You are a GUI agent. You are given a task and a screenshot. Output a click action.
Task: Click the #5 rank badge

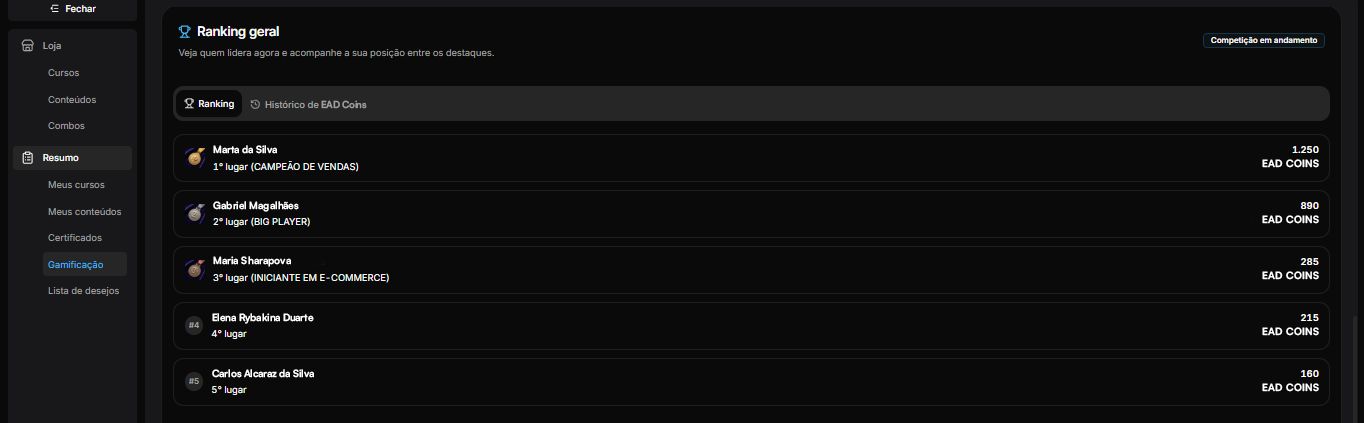[x=194, y=382]
